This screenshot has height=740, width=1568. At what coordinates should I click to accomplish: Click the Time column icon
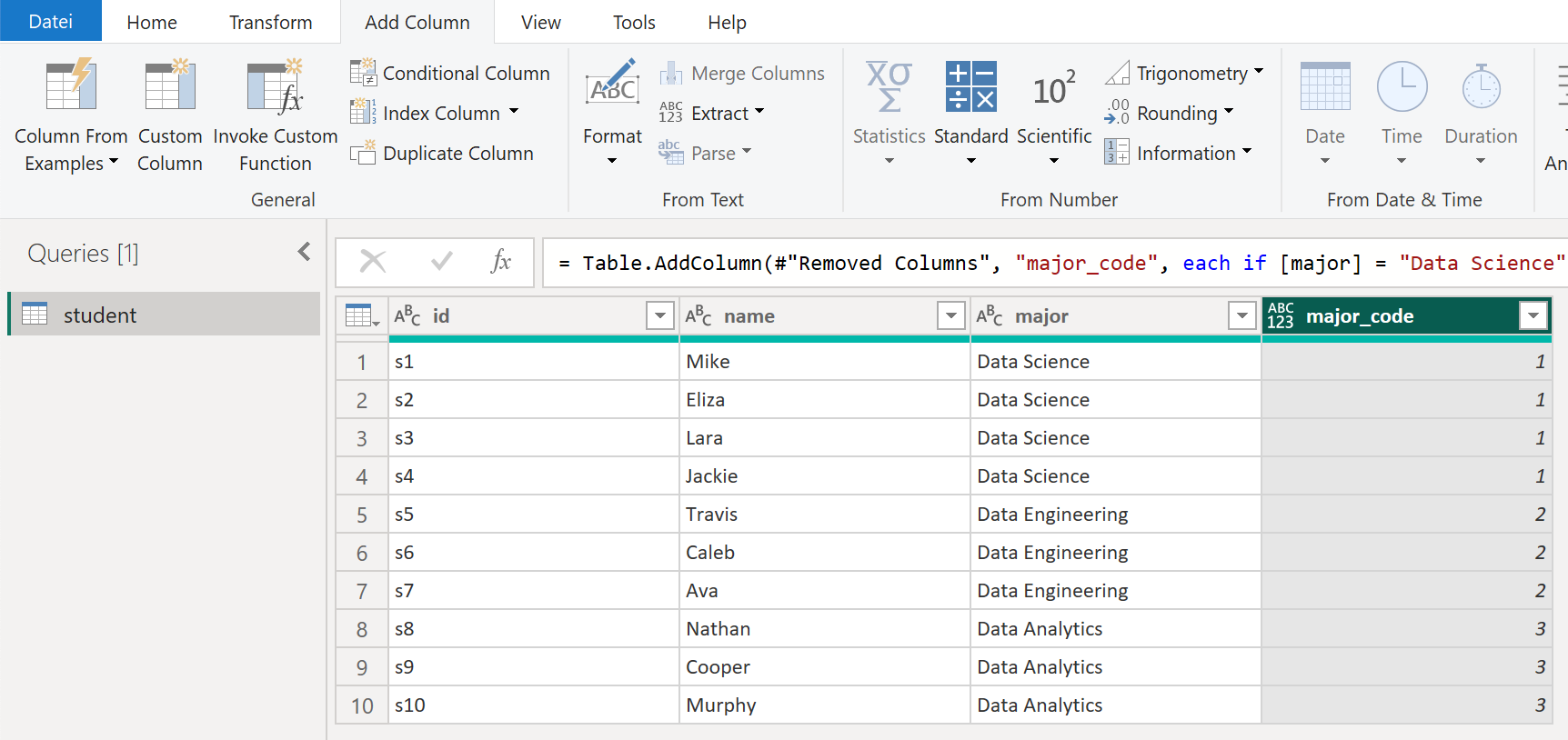click(1401, 87)
